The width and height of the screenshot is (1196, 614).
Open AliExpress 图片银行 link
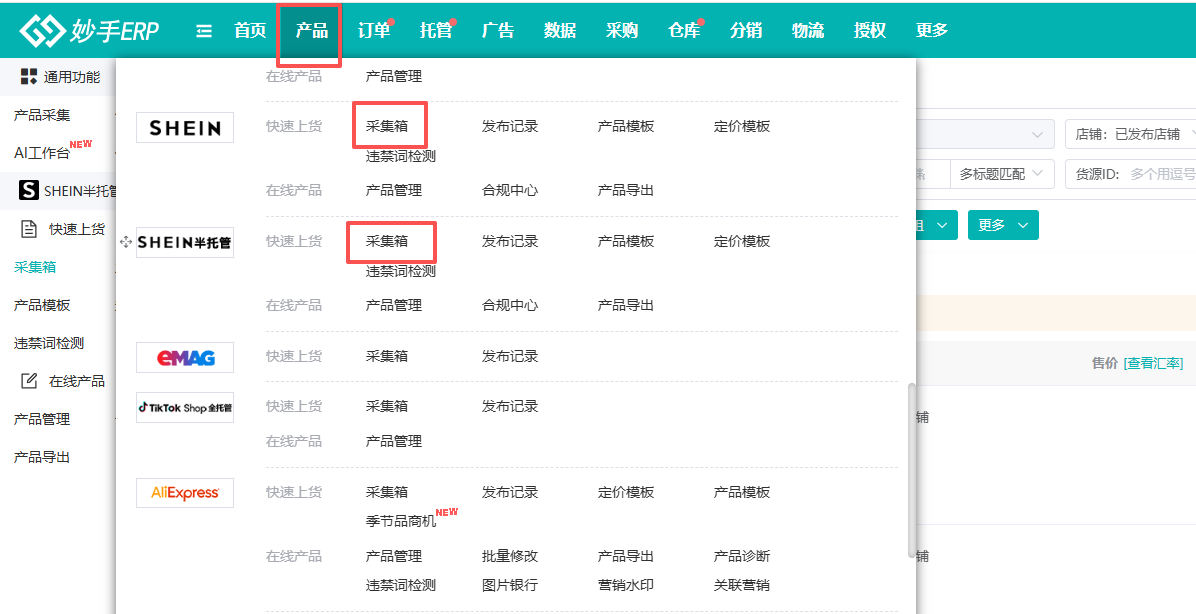tap(510, 585)
